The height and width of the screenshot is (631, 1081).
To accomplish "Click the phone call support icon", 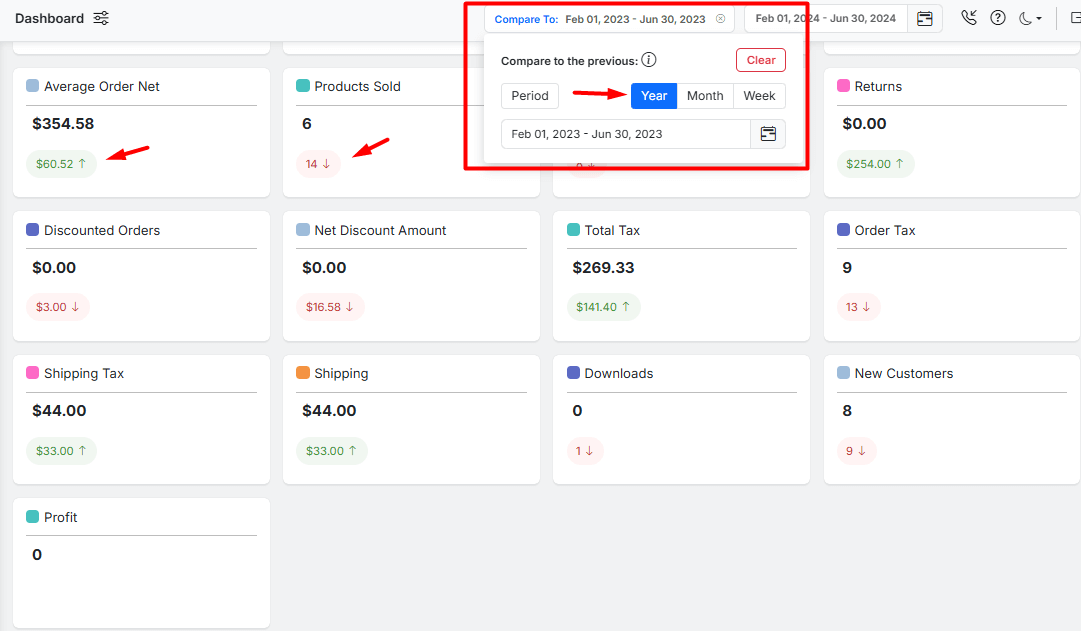I will (968, 18).
